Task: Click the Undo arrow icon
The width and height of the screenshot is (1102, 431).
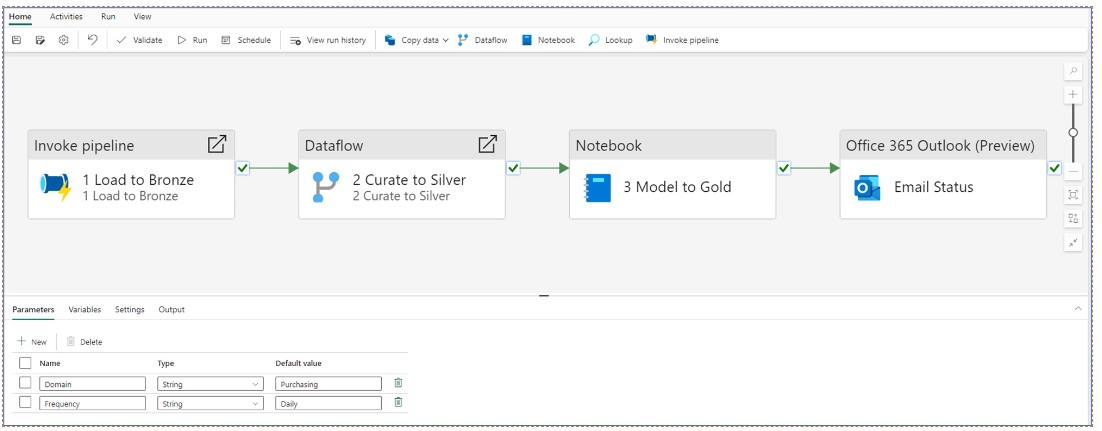Action: [93, 40]
